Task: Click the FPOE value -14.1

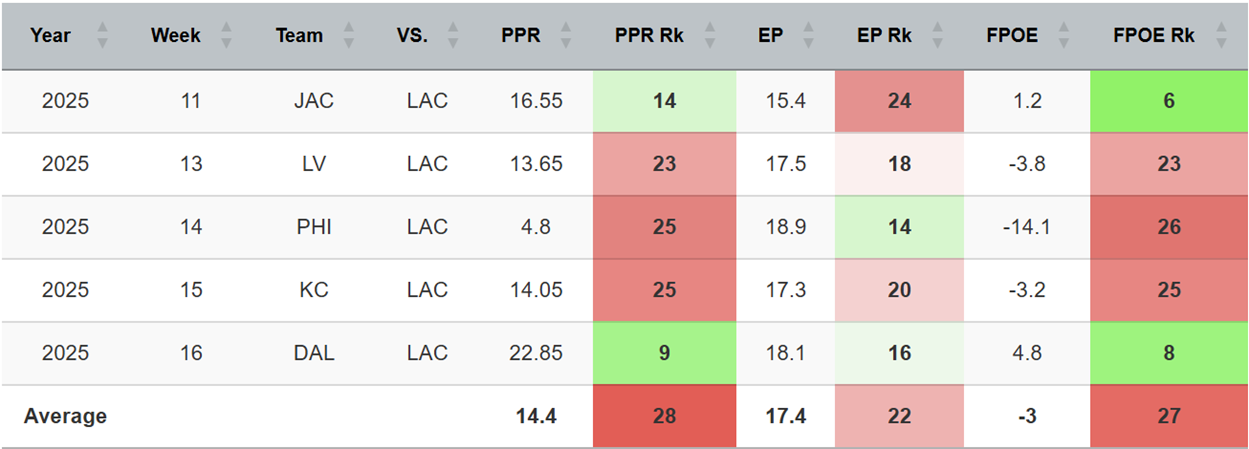Action: pyautogui.click(x=1027, y=227)
